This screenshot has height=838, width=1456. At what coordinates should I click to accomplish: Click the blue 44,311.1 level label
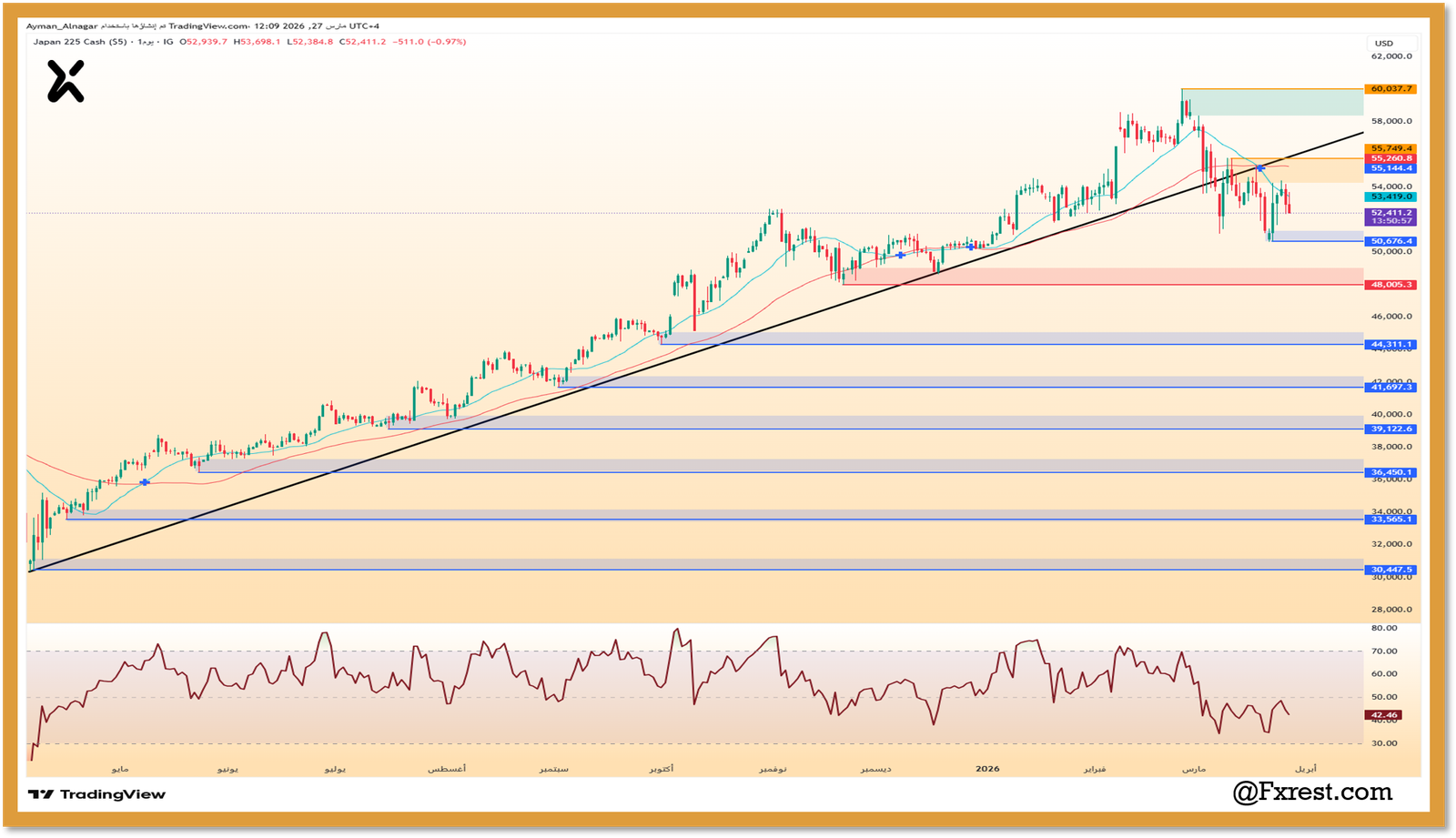click(x=1390, y=344)
